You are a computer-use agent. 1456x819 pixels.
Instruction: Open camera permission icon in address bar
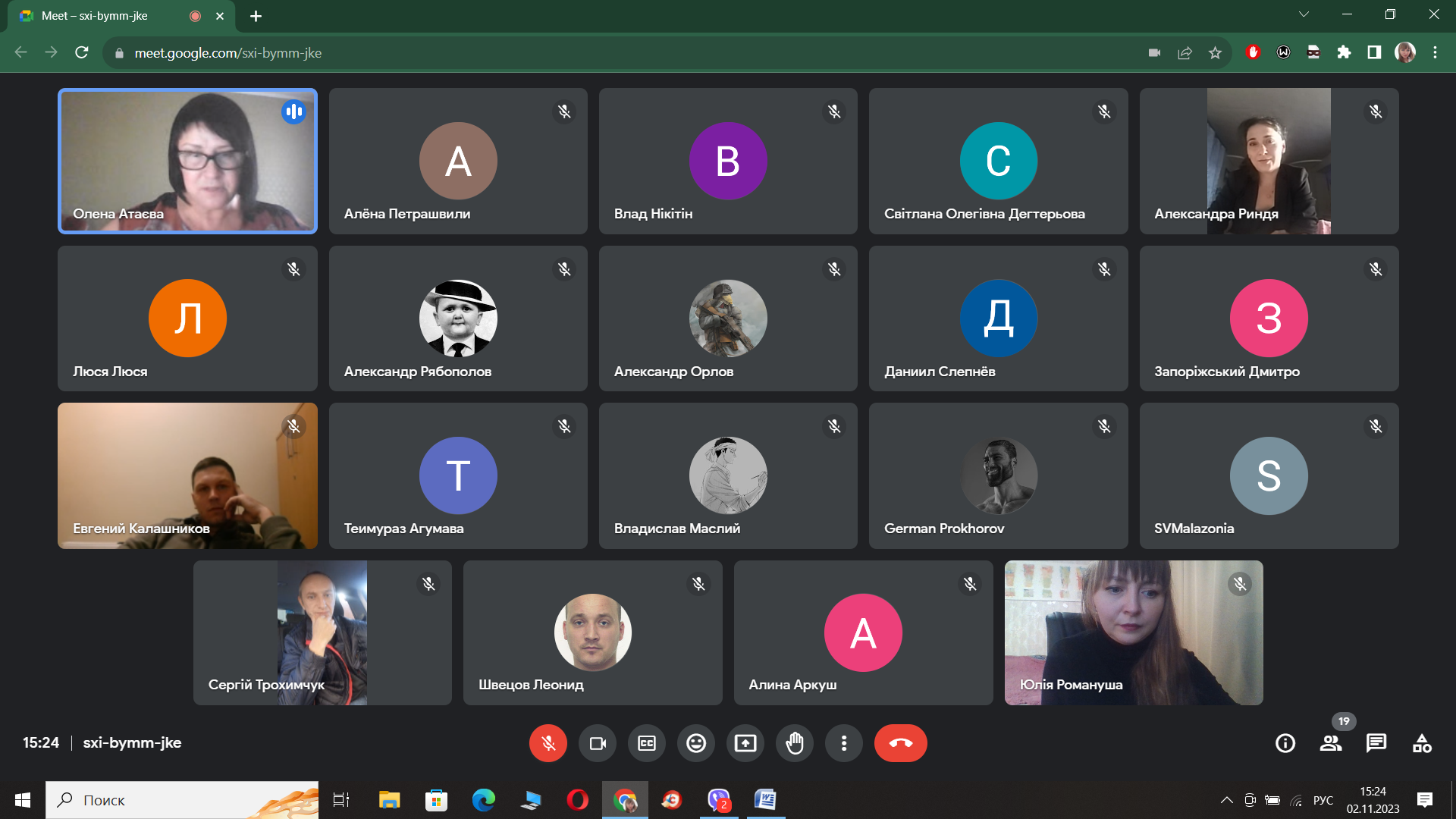point(1154,52)
